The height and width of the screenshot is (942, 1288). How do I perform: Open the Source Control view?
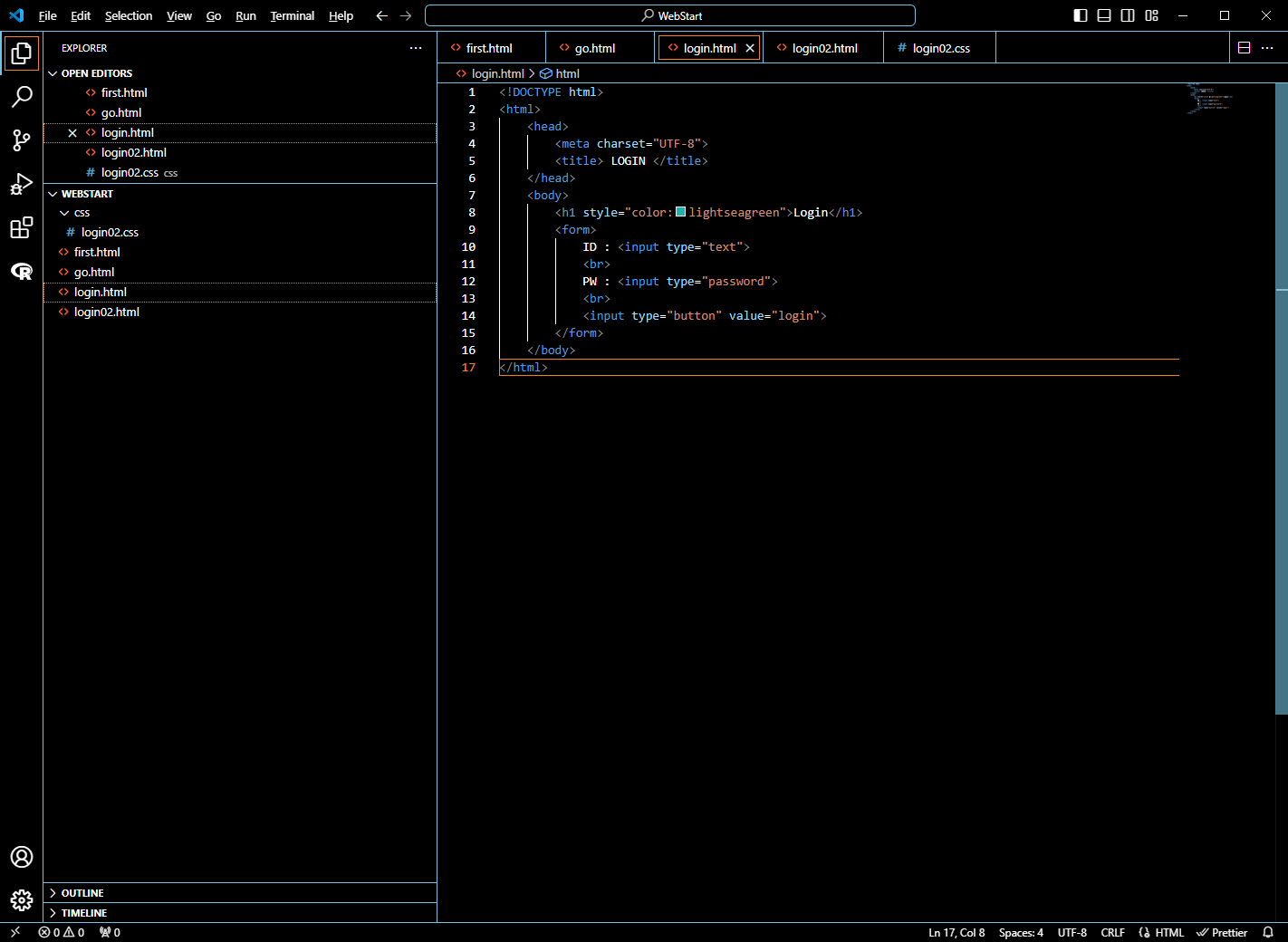click(x=22, y=139)
